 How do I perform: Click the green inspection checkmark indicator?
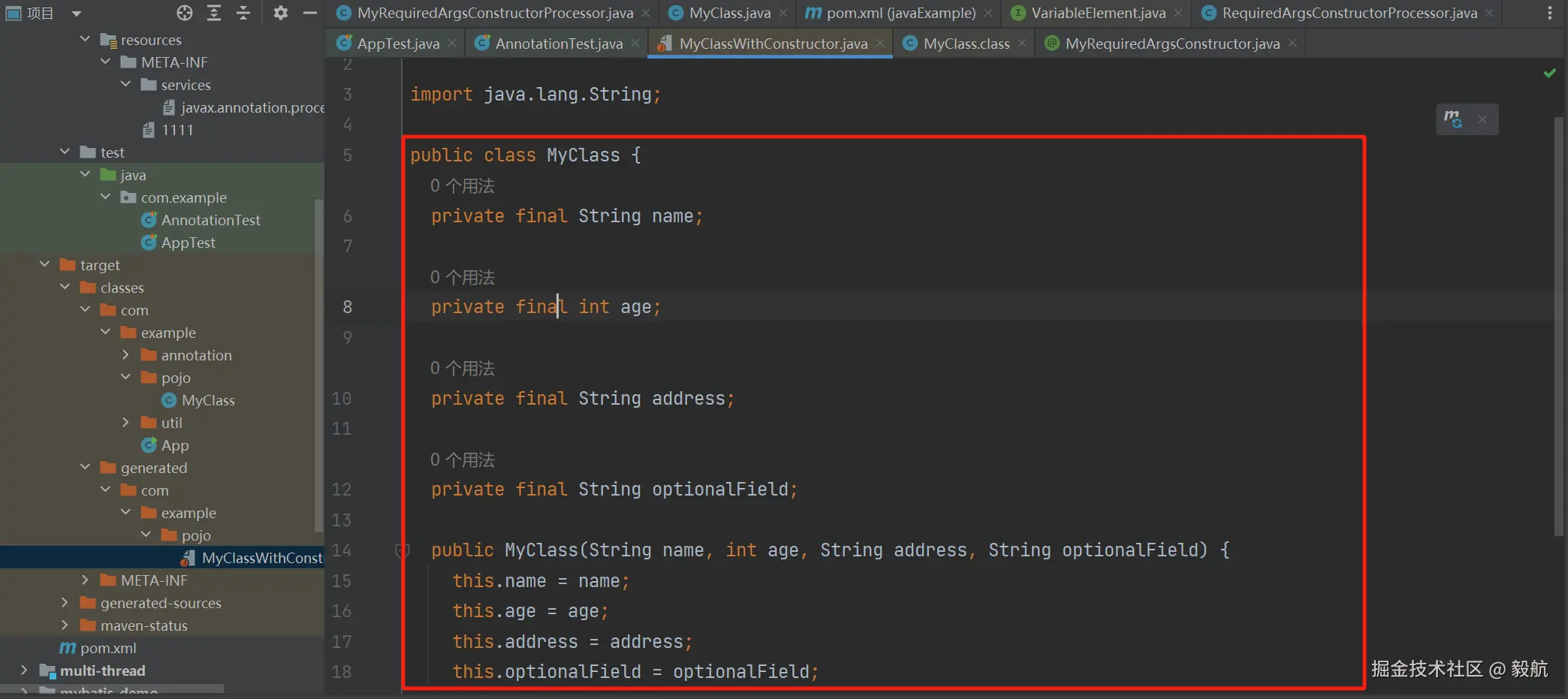point(1549,73)
